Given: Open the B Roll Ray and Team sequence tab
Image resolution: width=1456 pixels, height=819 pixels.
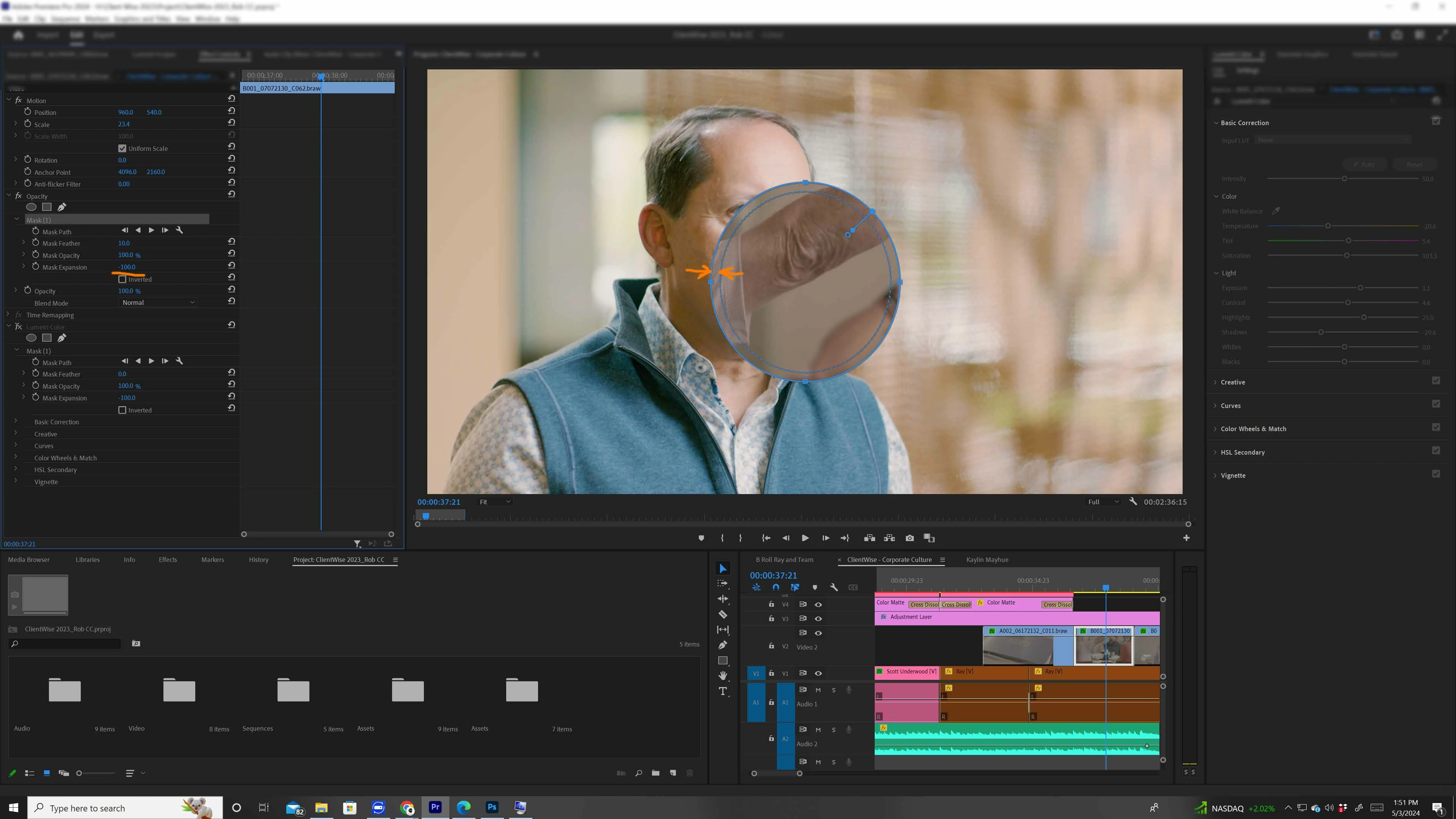Looking at the screenshot, I should click(784, 560).
